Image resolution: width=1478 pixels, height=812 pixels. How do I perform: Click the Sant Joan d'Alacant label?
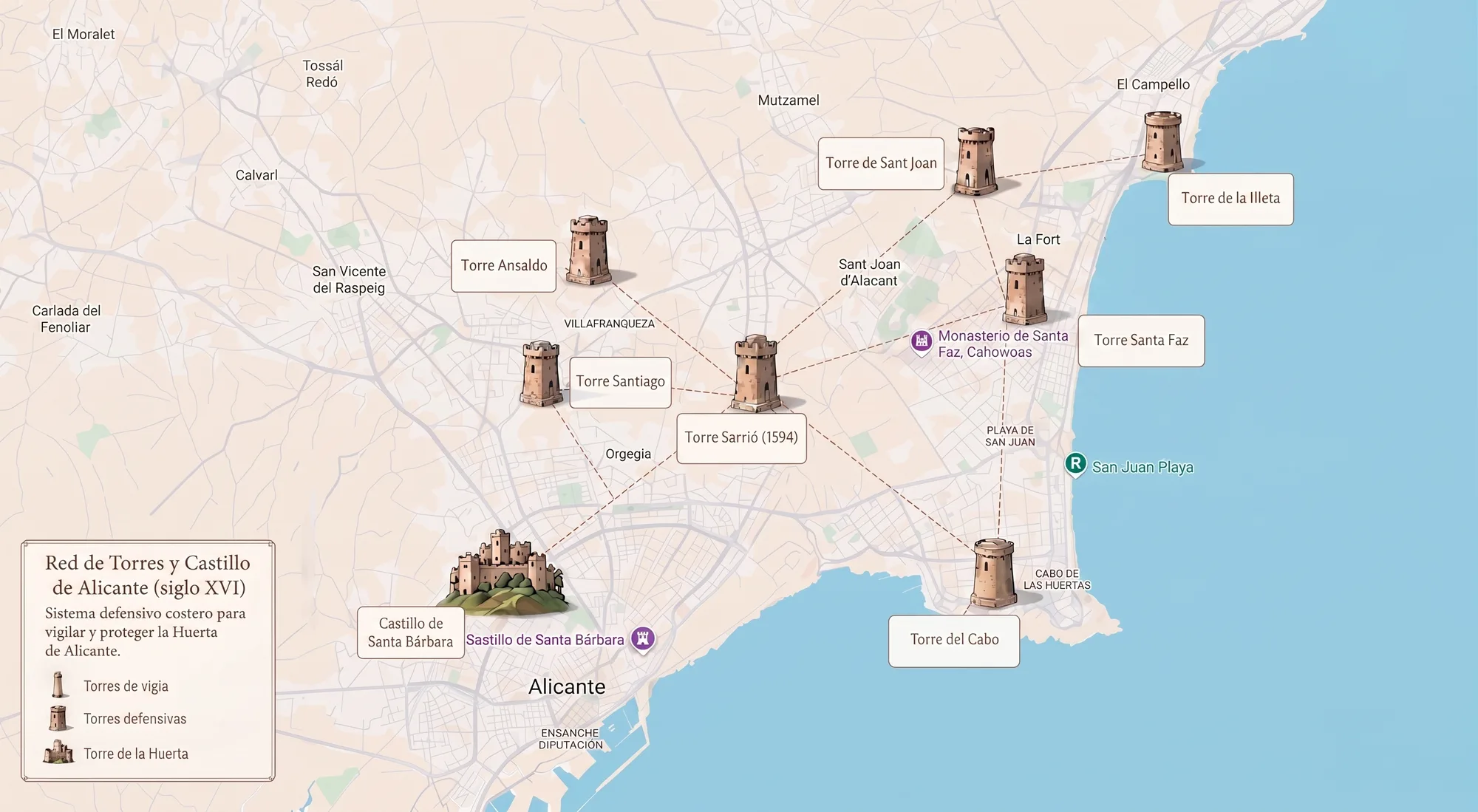(x=869, y=273)
